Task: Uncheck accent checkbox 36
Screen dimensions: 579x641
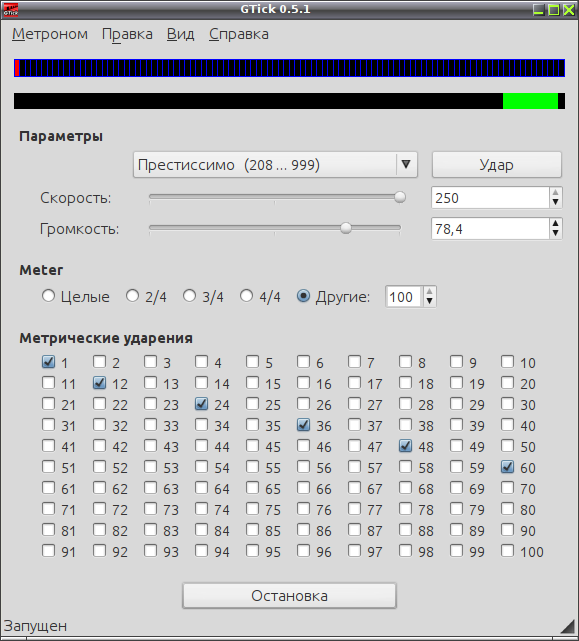Action: 303,425
